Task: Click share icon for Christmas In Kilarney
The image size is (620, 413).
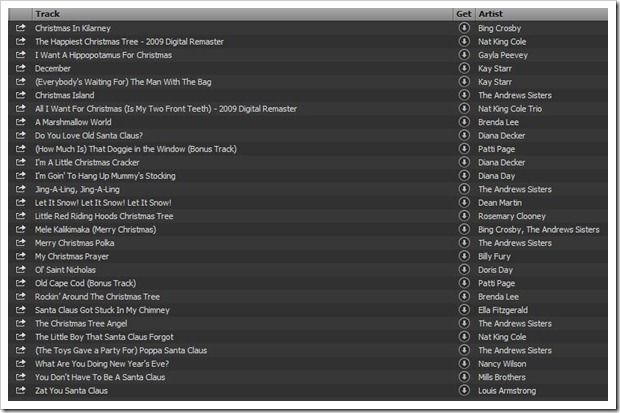Action: click(x=21, y=28)
